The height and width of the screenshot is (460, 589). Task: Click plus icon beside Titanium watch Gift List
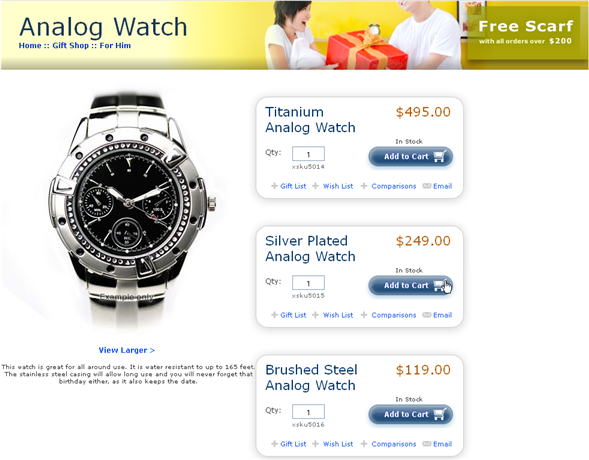coord(275,186)
